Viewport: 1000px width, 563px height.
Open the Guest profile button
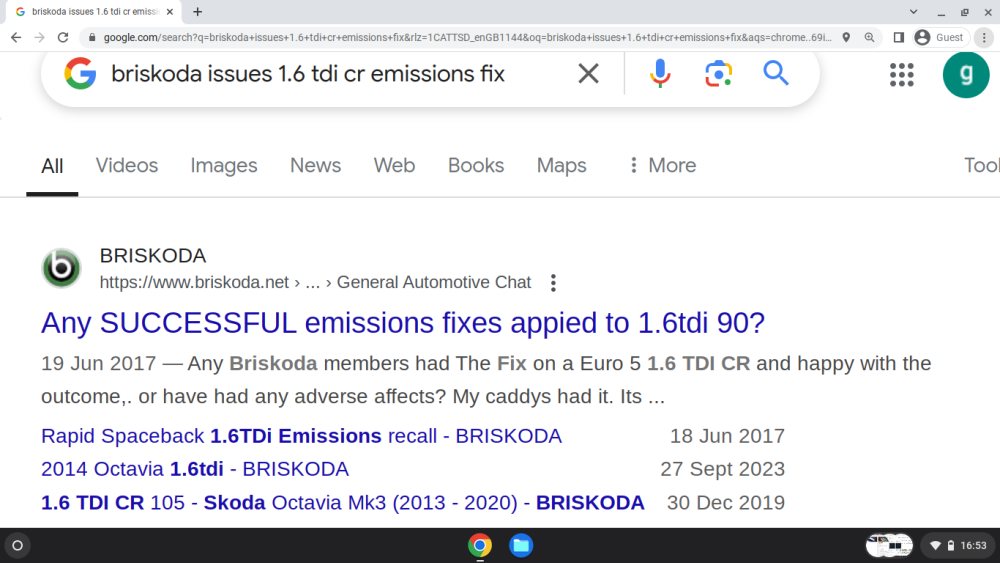[x=940, y=38]
